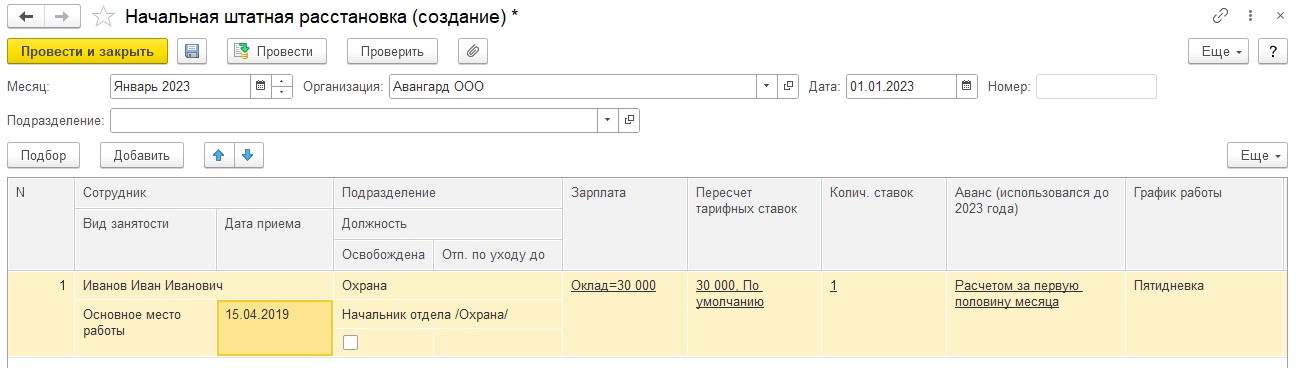Viewport: 1296px width, 368px height.
Task: Toggle the Освобождена checkbox for Иванов
Action: (349, 342)
